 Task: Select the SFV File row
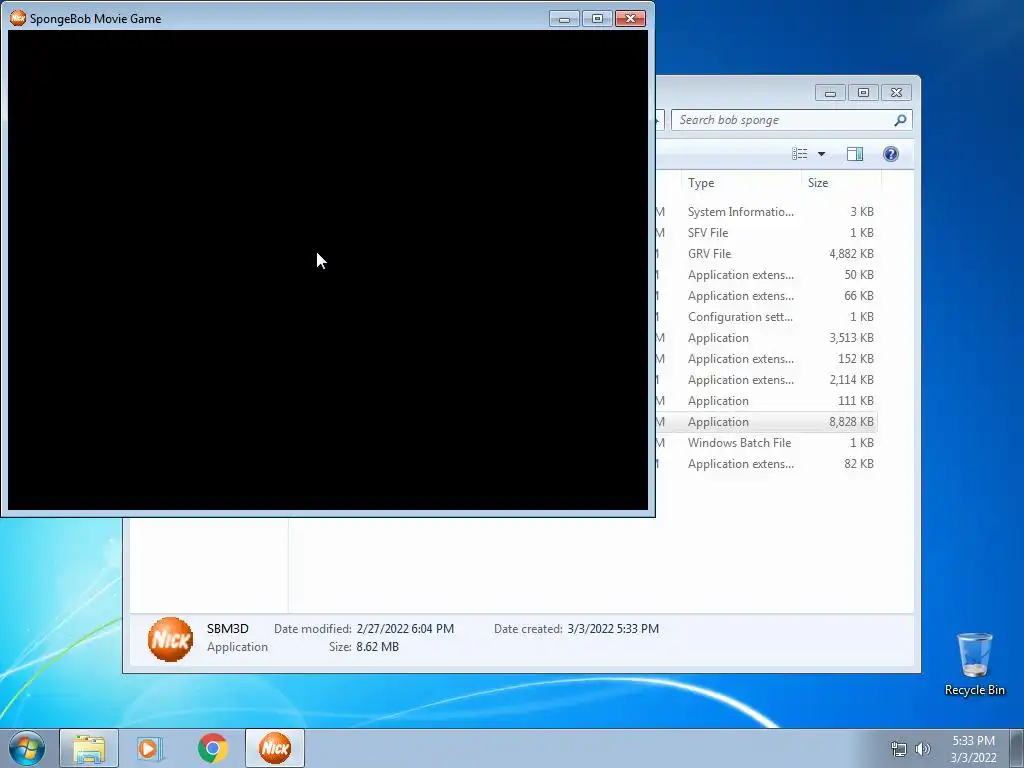(766, 232)
